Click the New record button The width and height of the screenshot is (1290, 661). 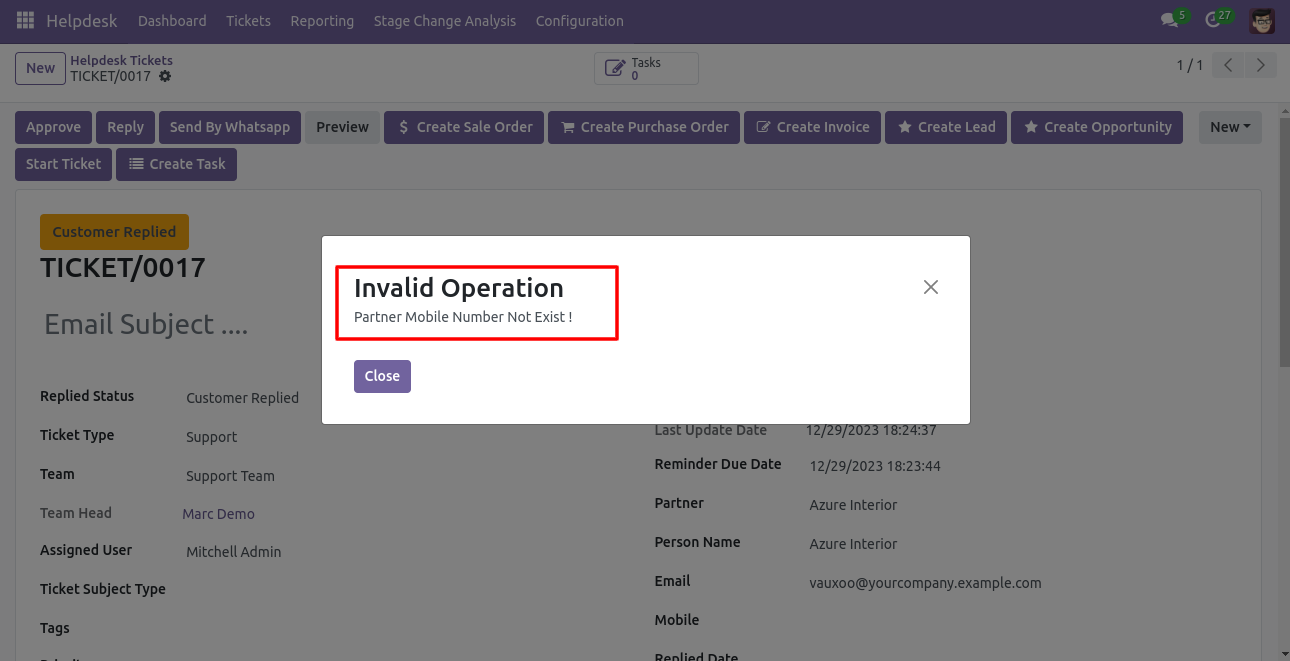pos(40,68)
